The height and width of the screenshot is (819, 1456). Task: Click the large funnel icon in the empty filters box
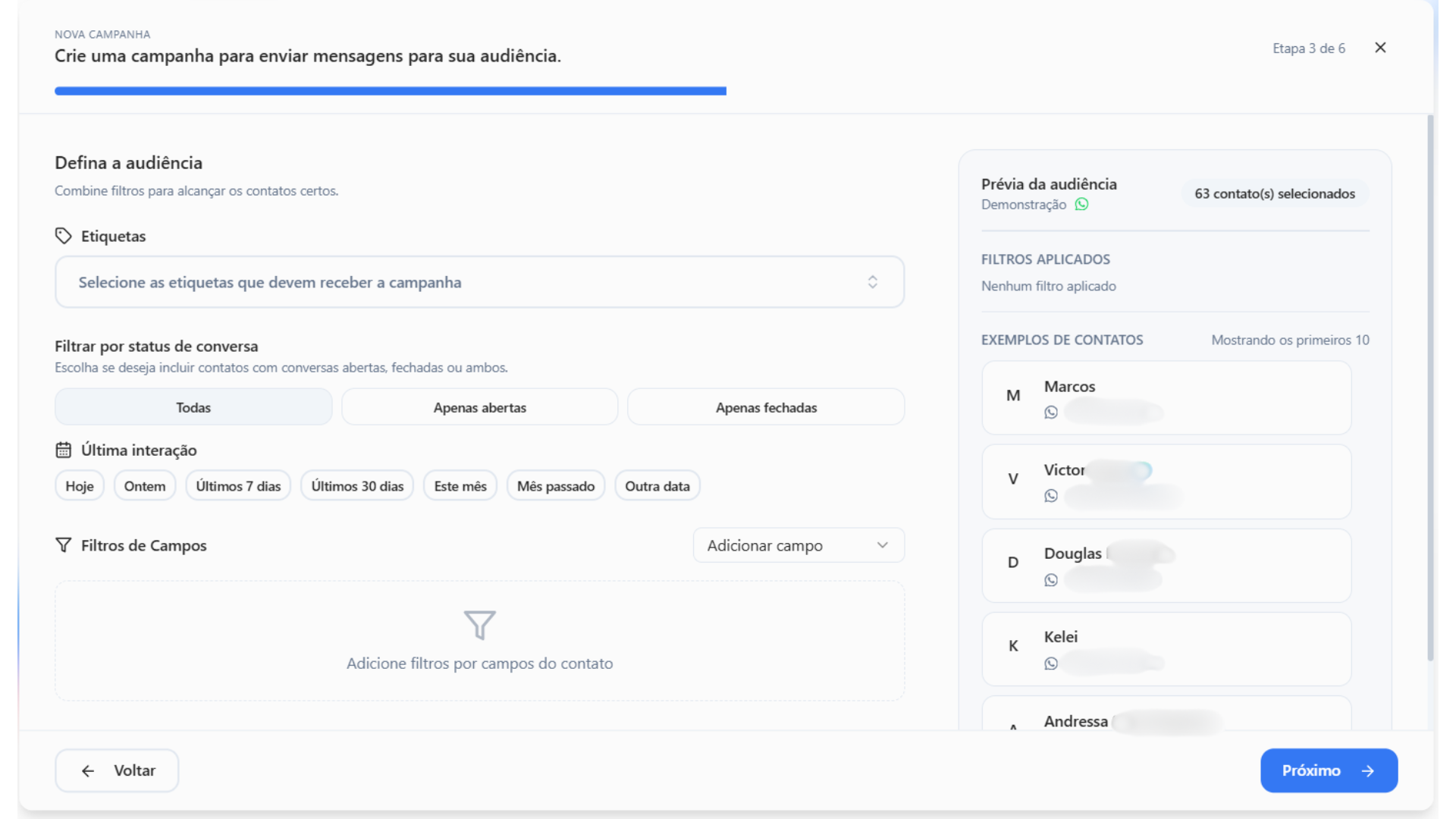[x=479, y=625]
